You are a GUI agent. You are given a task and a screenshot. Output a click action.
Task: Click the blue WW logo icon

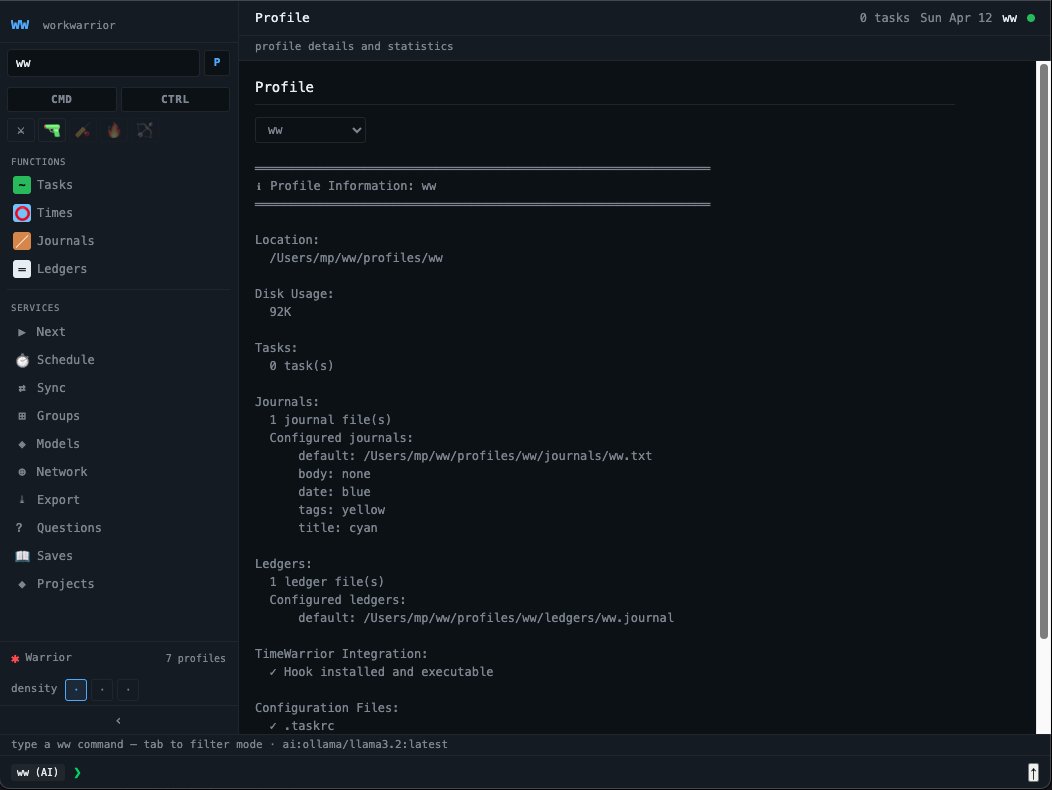tap(20, 25)
